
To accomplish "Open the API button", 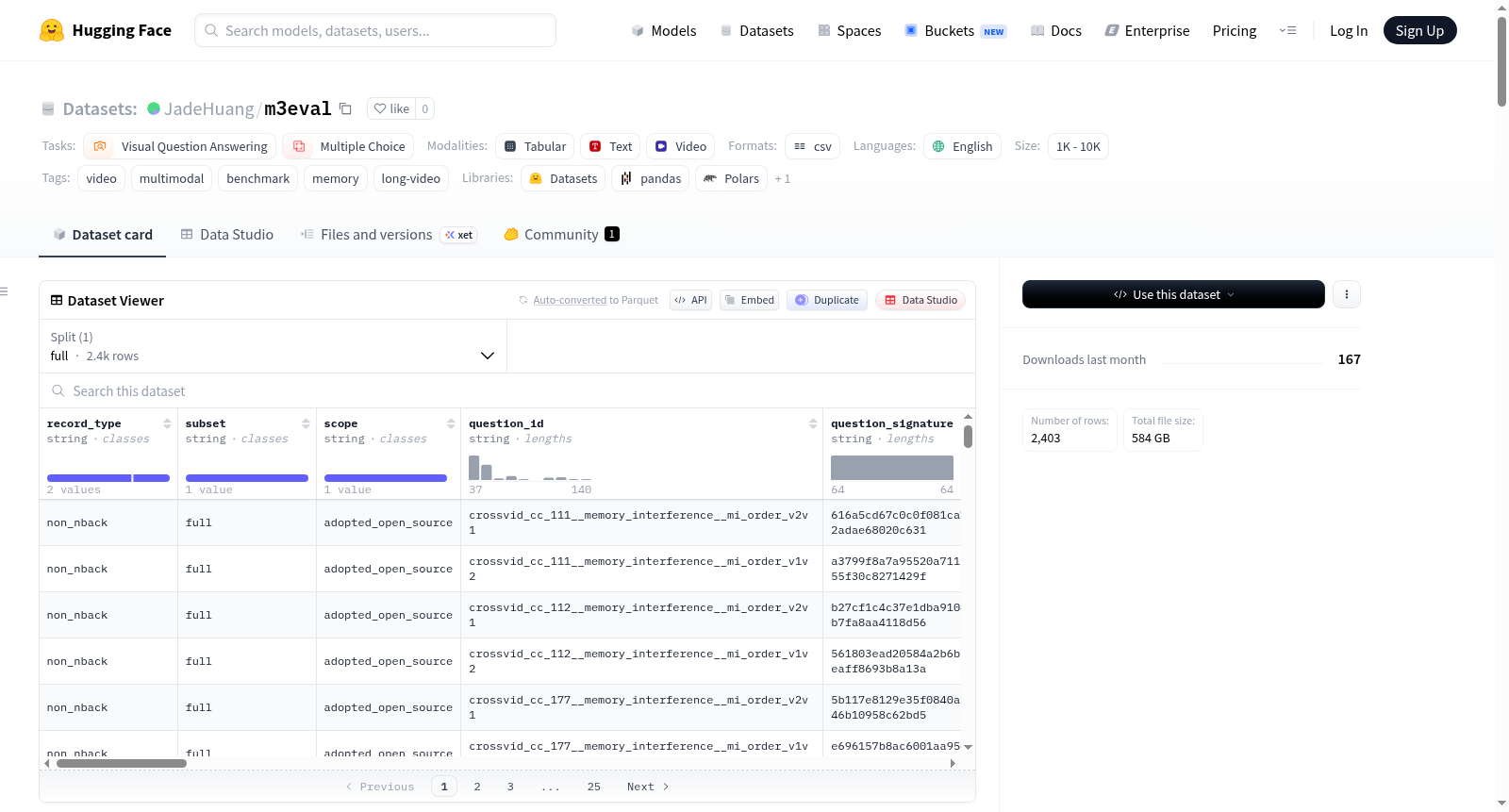I will coord(690,300).
